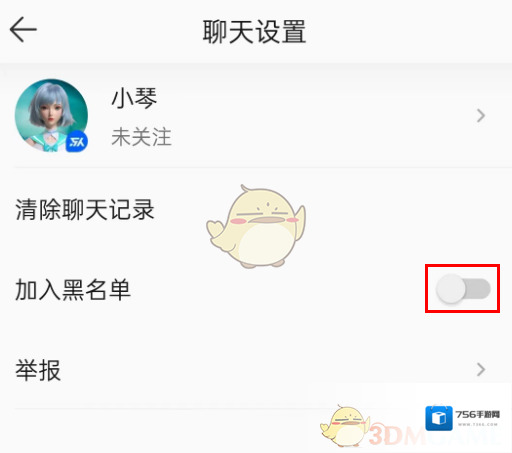This screenshot has width=512, height=453.
Task: Tap the blue verified badge on avatar
Action: pos(77,142)
